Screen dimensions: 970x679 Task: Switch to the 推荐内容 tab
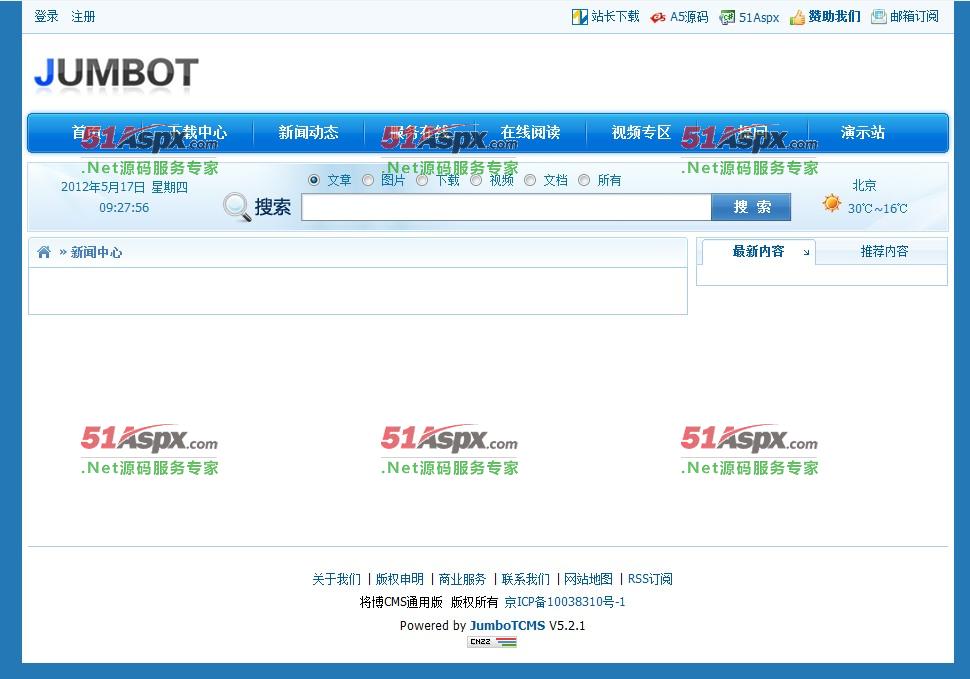pos(884,251)
